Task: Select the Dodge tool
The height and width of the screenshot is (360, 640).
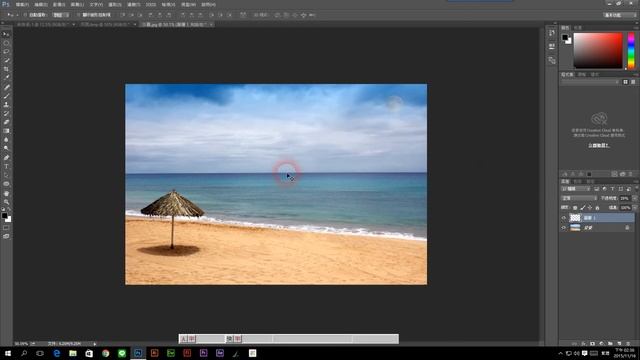Action: (6, 149)
